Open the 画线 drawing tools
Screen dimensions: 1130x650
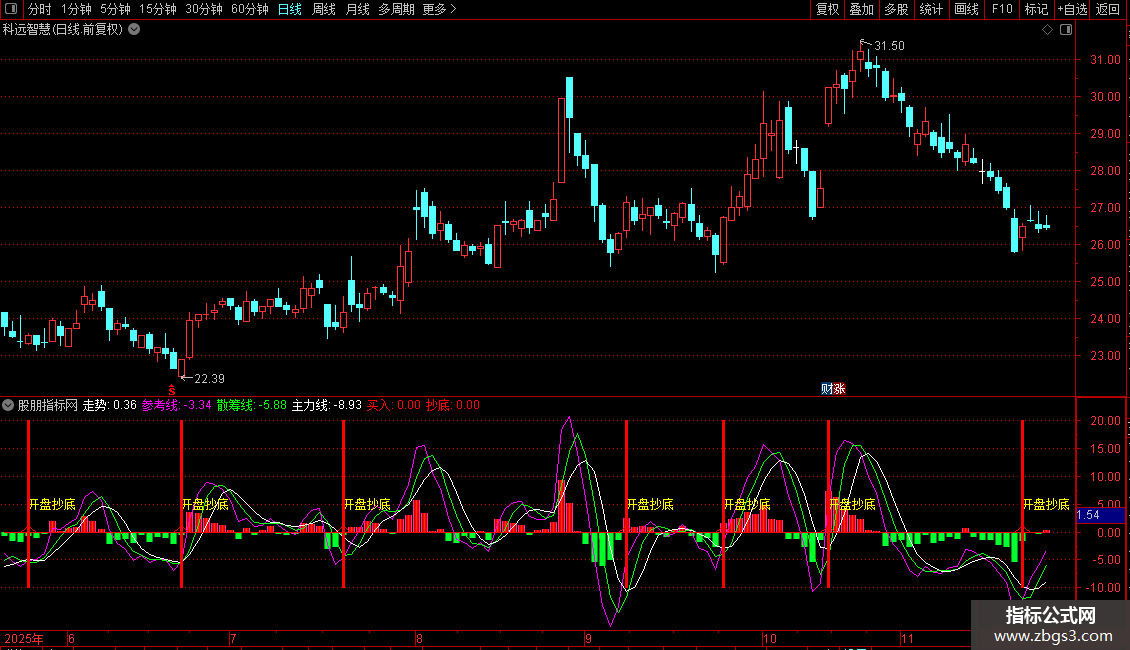tap(966, 9)
